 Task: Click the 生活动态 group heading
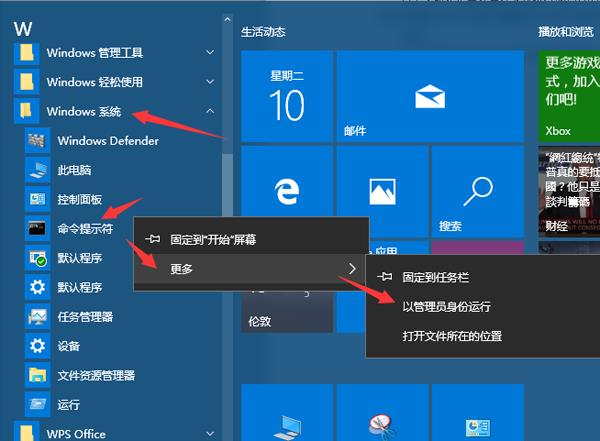click(263, 32)
